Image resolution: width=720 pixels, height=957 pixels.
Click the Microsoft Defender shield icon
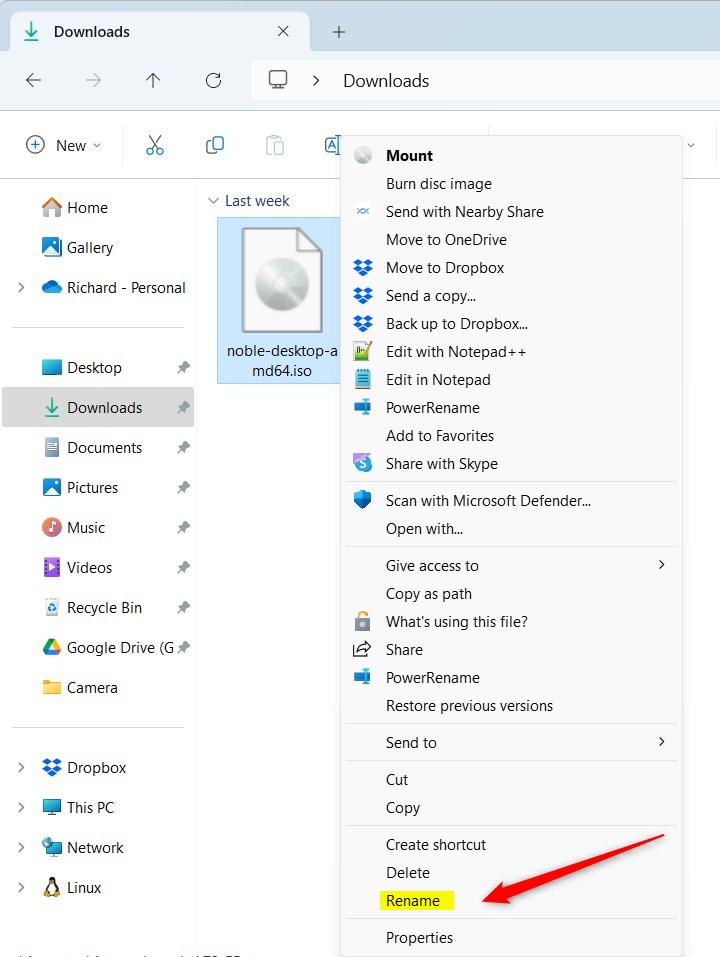click(x=362, y=499)
